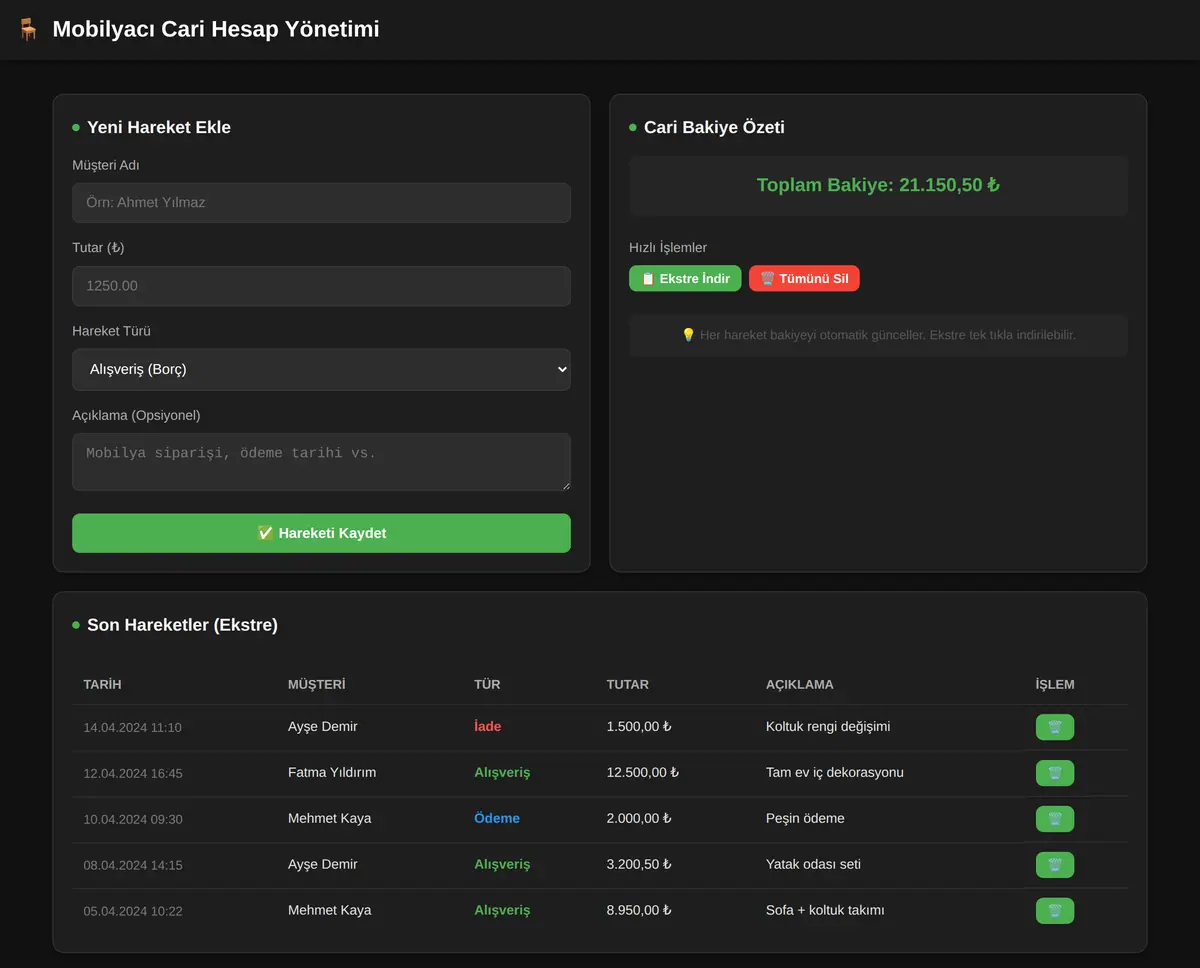
Task: Delete the Fatma Yıldırım transaction row
Action: pos(1055,773)
